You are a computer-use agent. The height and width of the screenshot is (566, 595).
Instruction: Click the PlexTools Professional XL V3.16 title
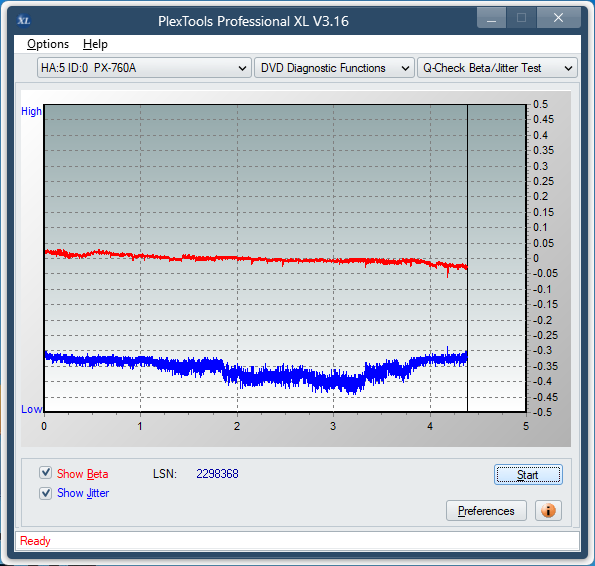pos(253,21)
